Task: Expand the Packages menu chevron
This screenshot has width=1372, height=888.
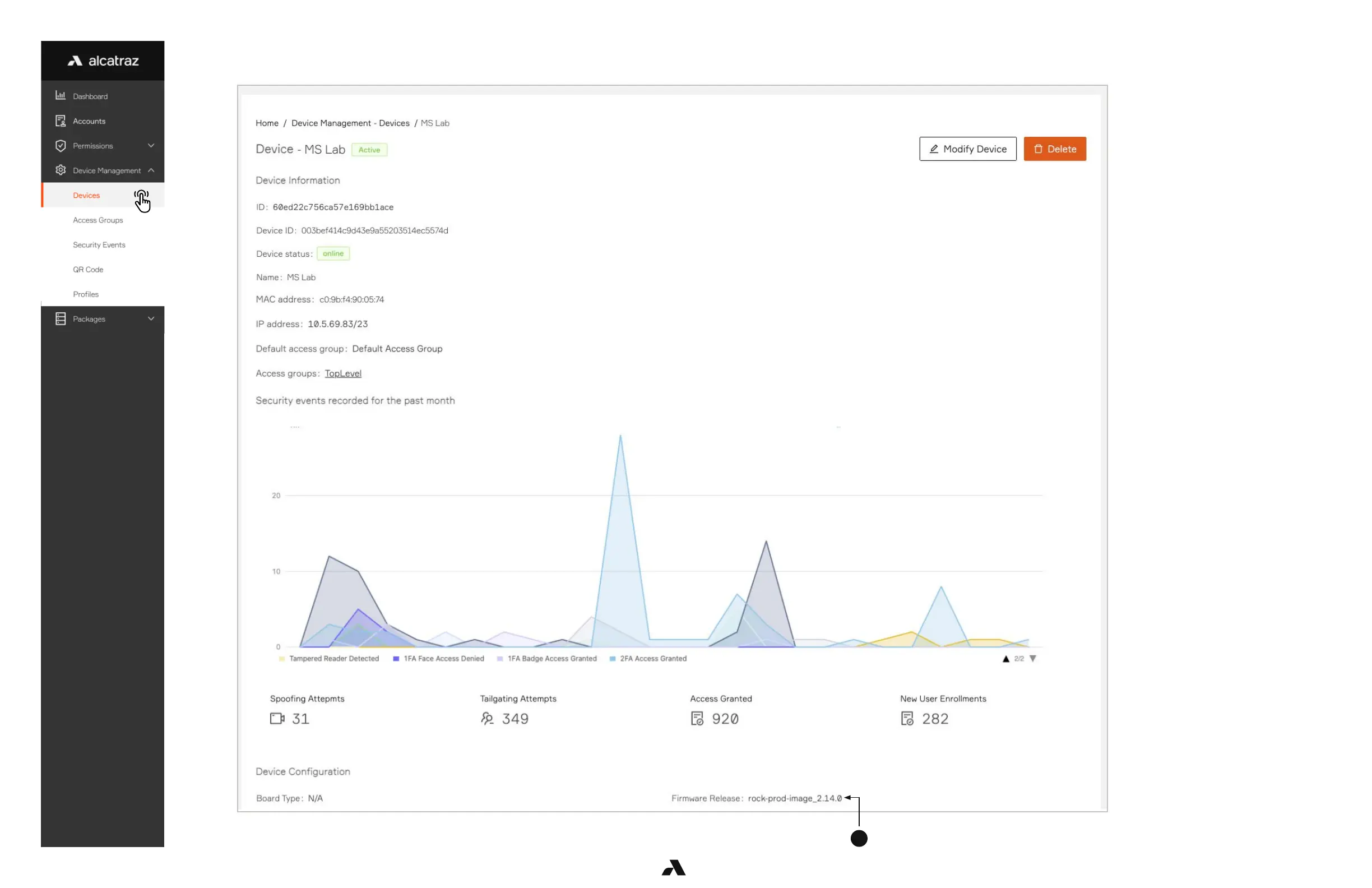Action: 151,319
